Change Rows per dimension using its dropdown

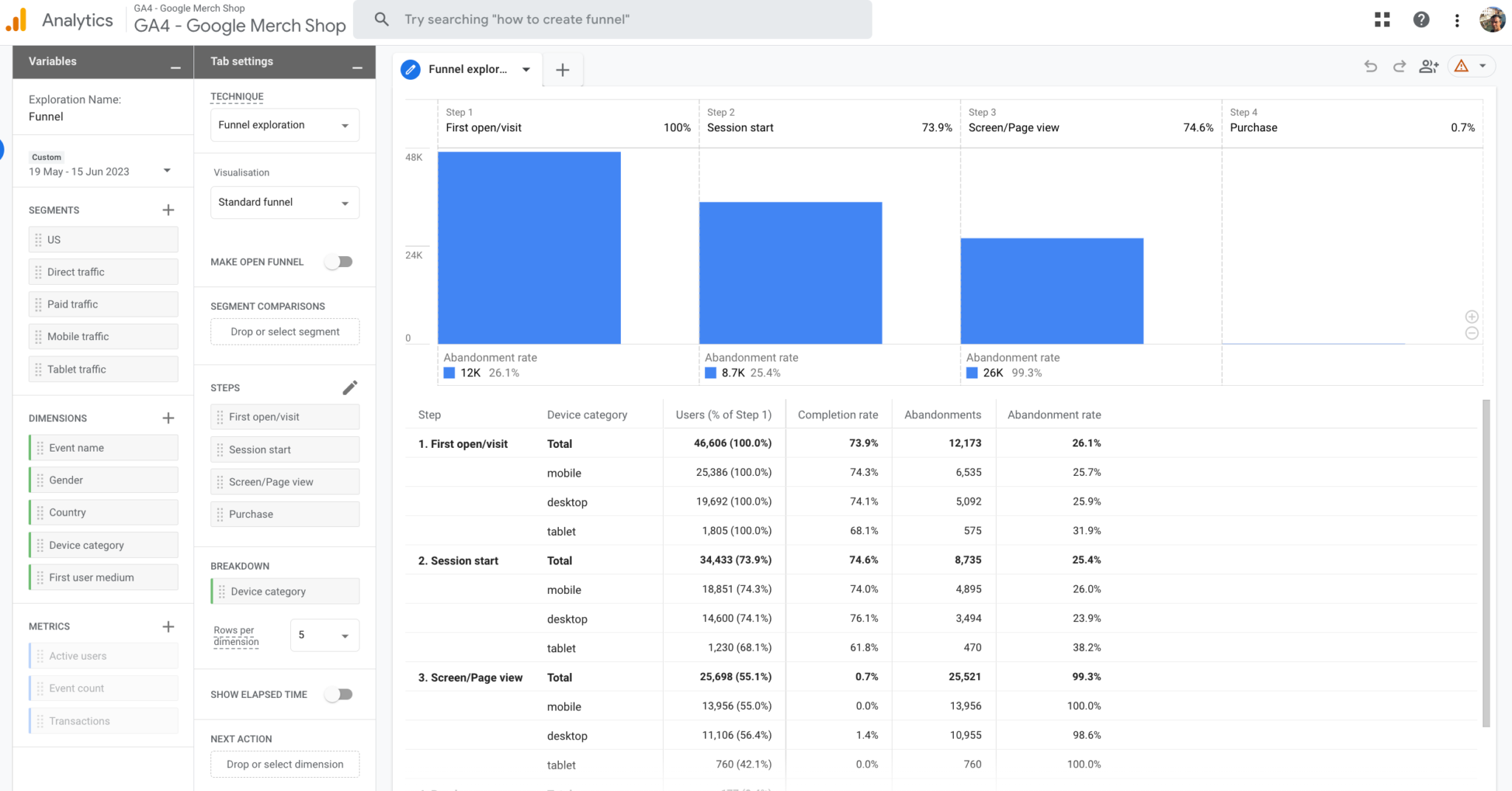coord(324,635)
